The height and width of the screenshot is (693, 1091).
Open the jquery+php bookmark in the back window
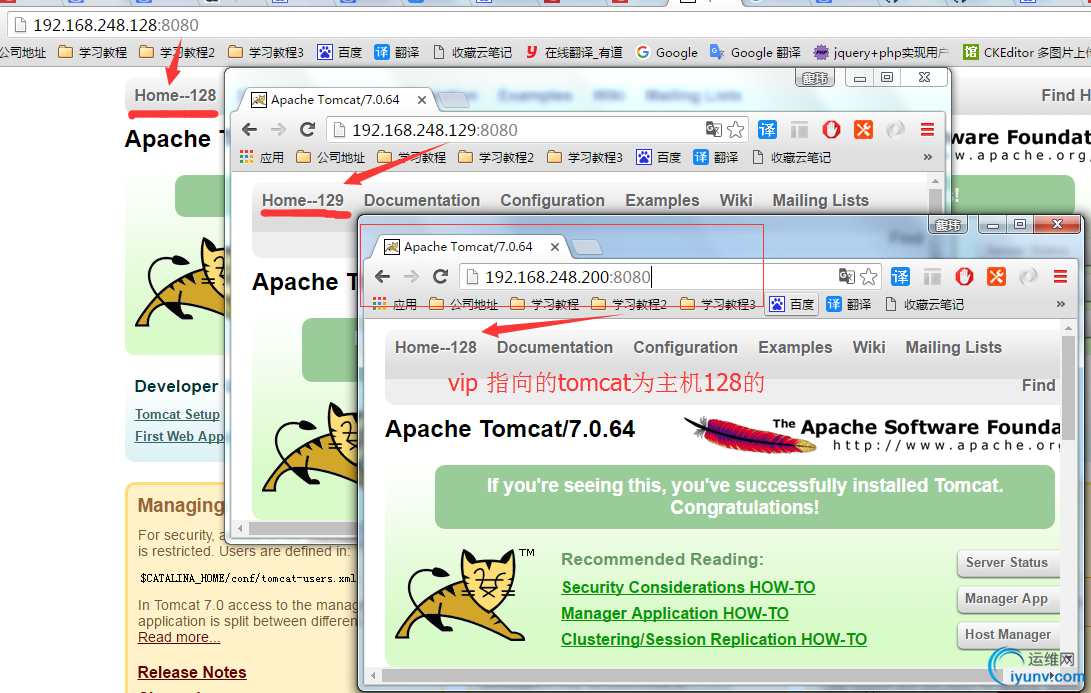point(882,52)
